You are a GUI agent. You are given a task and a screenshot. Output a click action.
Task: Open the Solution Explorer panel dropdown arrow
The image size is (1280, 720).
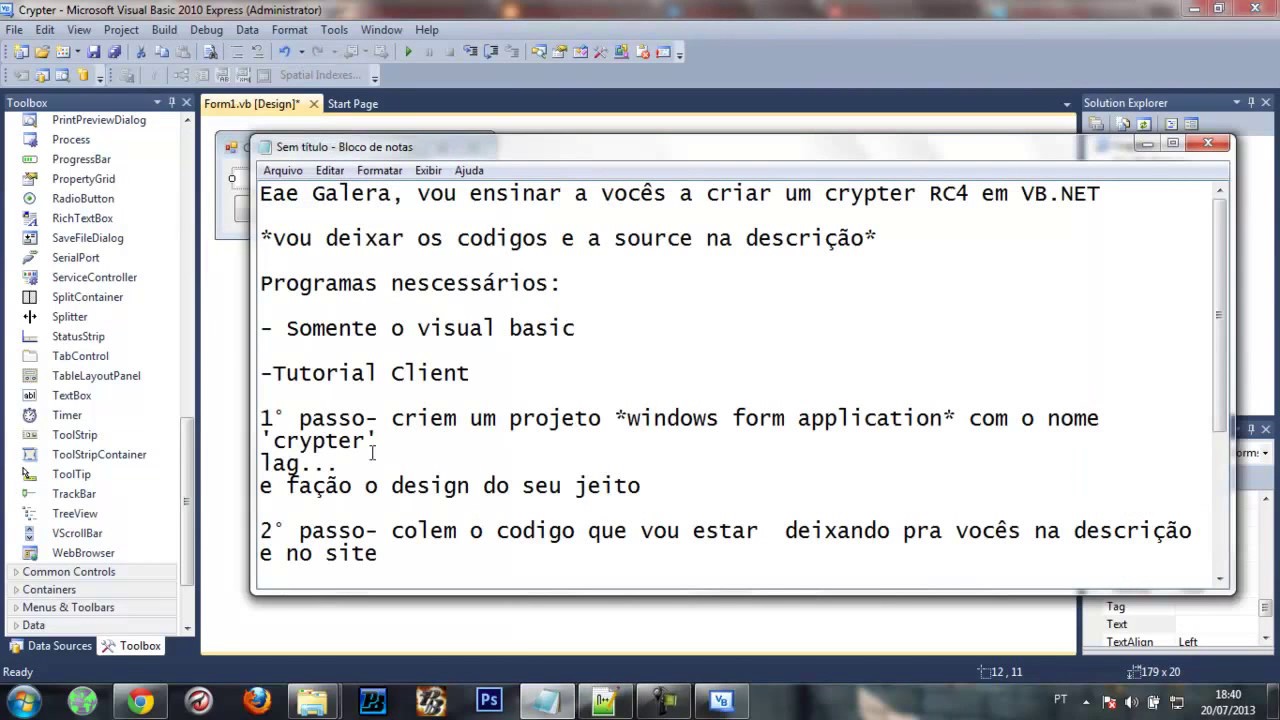click(x=1237, y=102)
